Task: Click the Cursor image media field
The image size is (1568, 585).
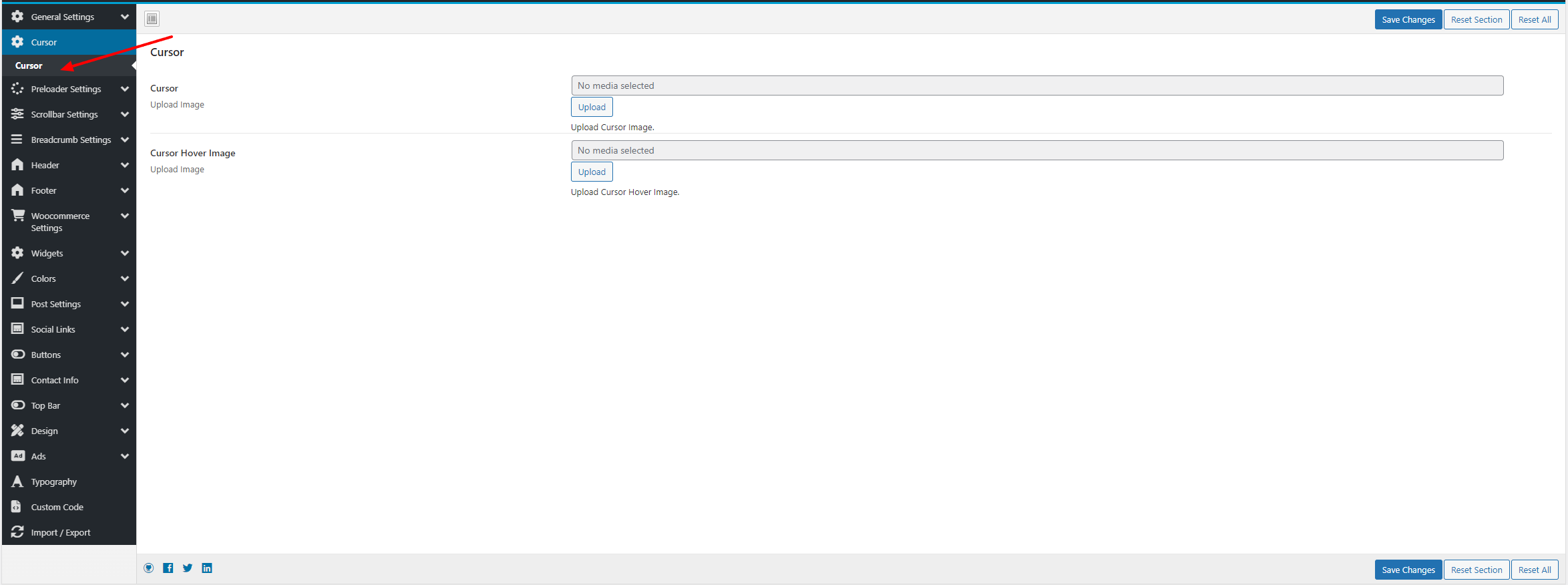Action: point(1036,85)
